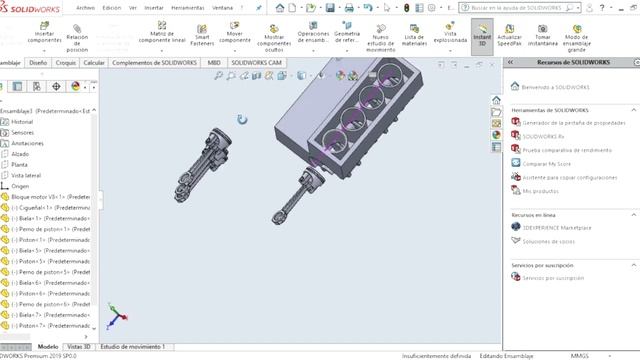Open the Herramientas menu
This screenshot has height=360, width=640.
[188, 8]
